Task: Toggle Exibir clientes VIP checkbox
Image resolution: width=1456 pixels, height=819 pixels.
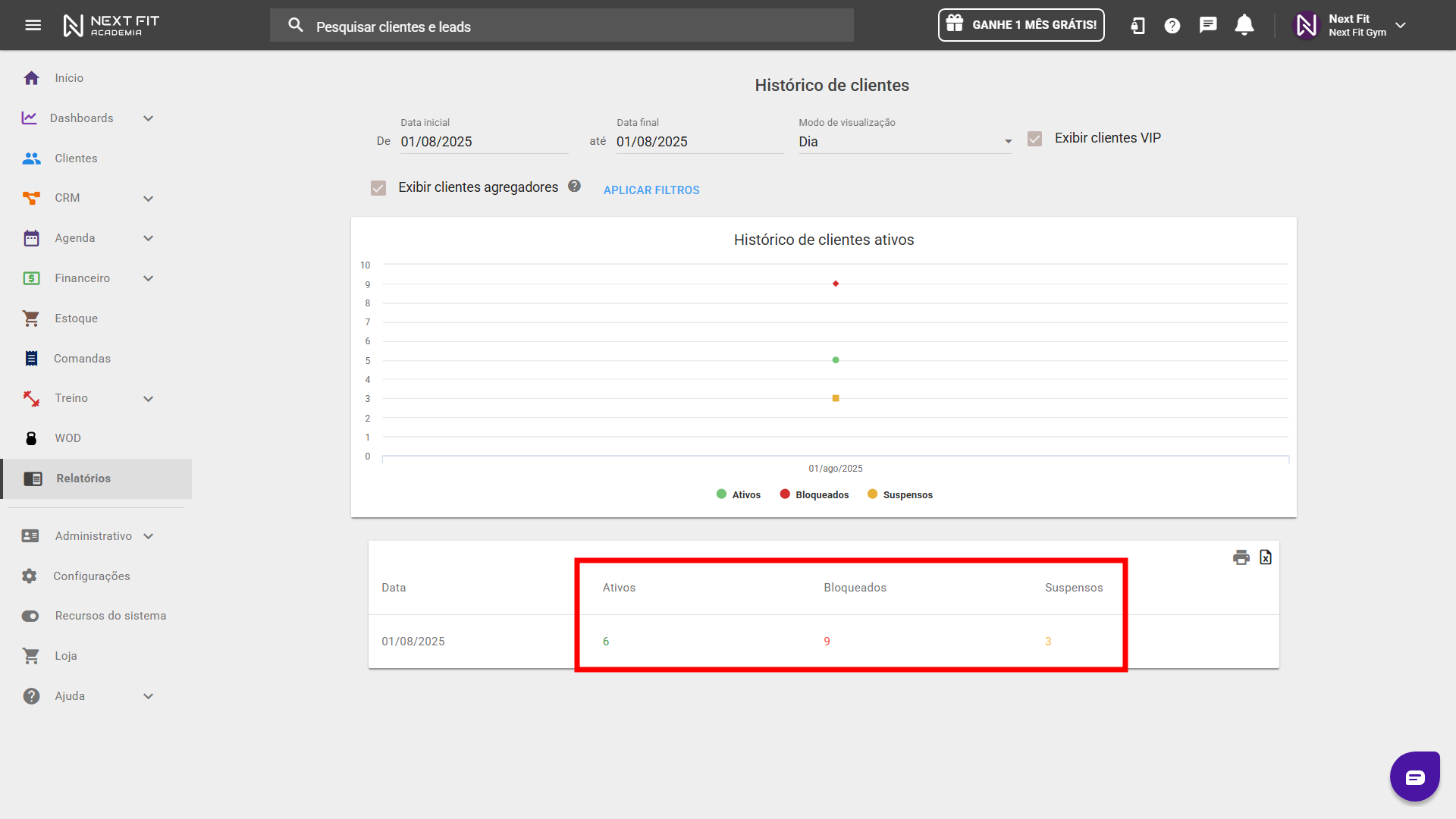Action: click(1034, 139)
